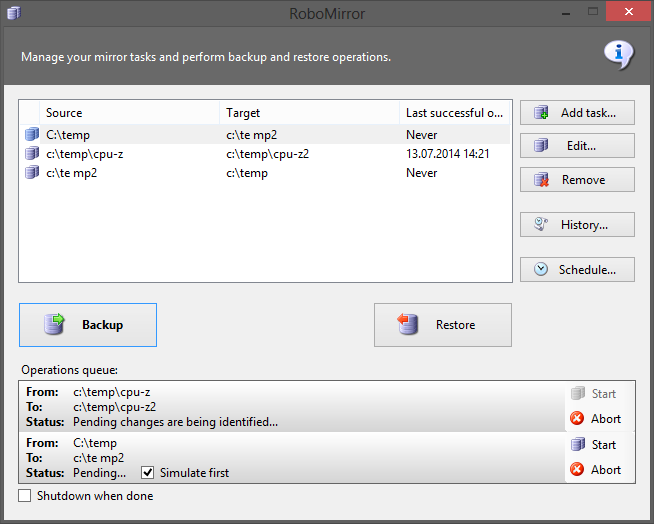Click the Last successful column header

455,113
